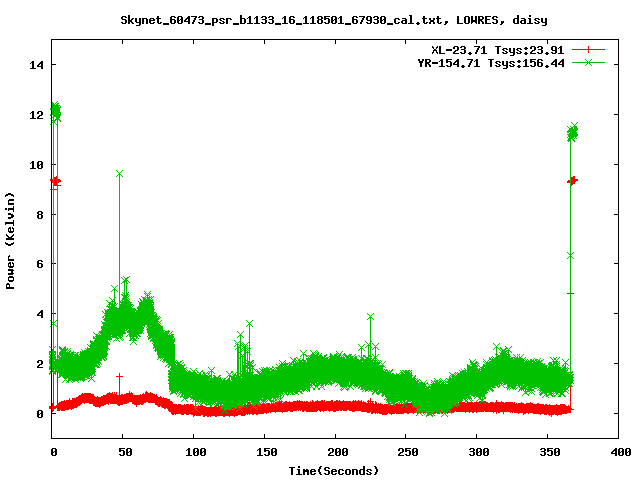Click the x-axis tick label 100

196,452
